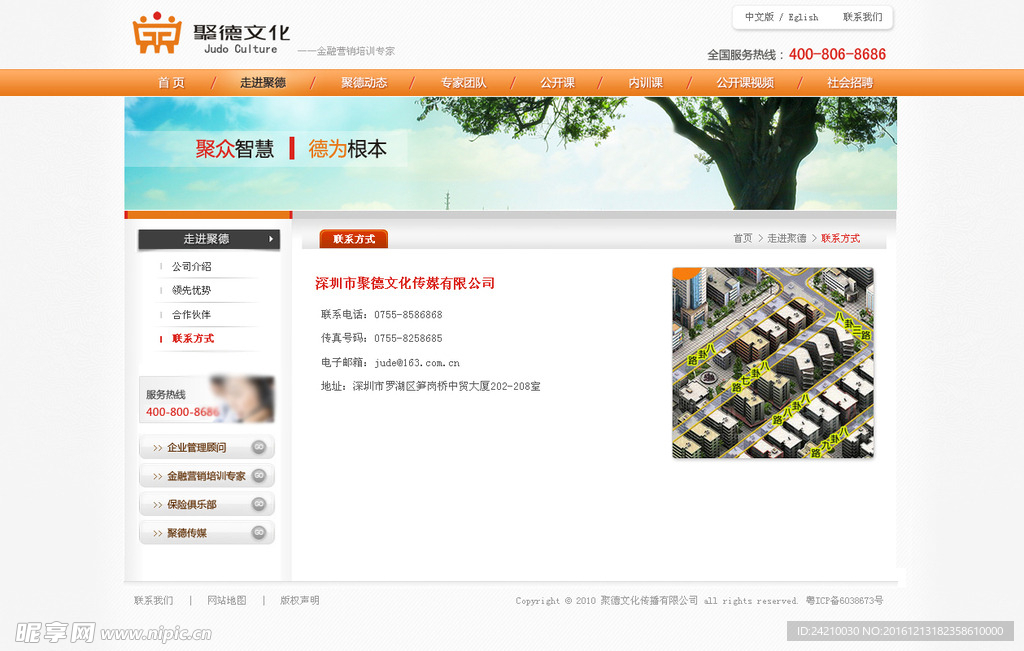
Task: Open 领先优势 sidebar link
Action: point(192,291)
